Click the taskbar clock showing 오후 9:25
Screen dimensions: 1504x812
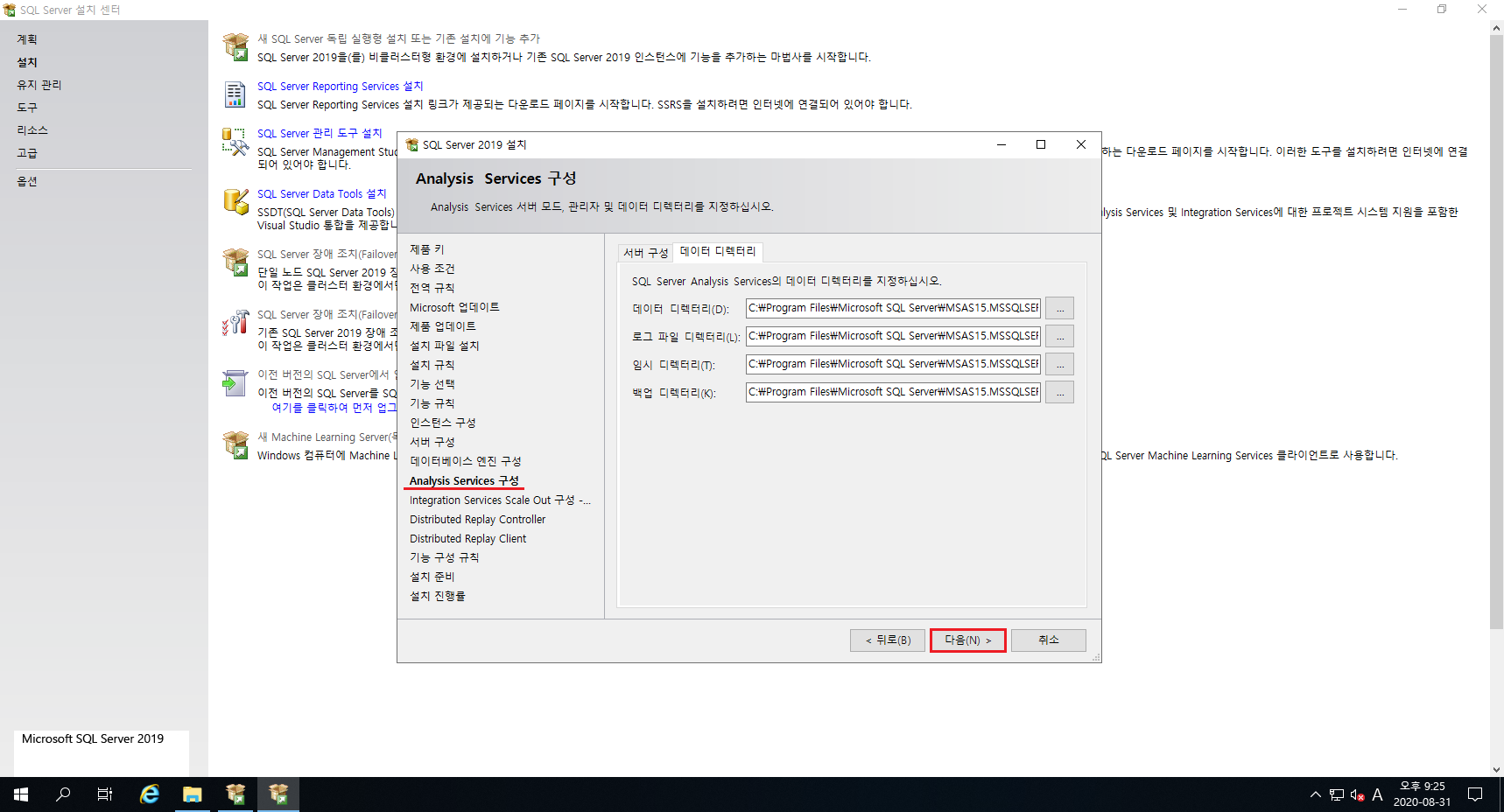[x=1422, y=794]
